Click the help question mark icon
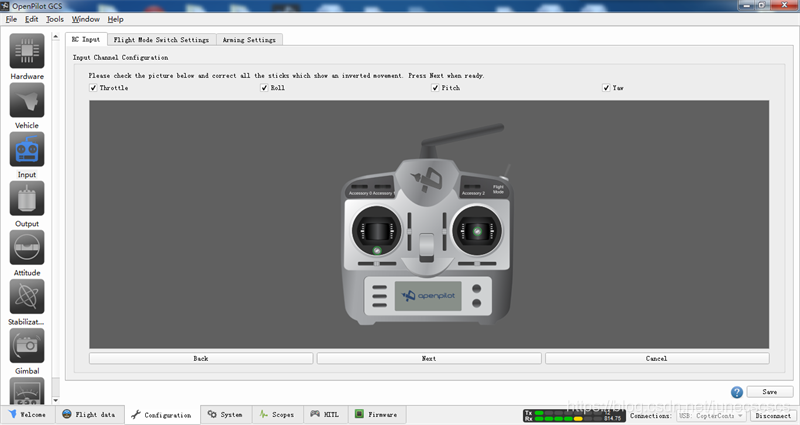This screenshot has width=800, height=425. 737,392
